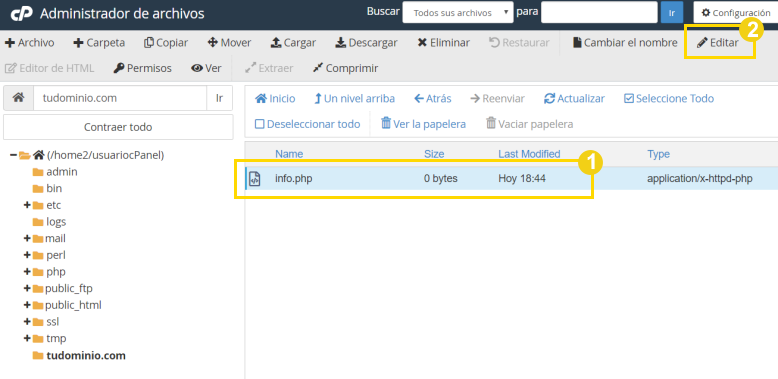This screenshot has height=379, width=778.
Task: Expand the tmp folder
Action: 27,338
